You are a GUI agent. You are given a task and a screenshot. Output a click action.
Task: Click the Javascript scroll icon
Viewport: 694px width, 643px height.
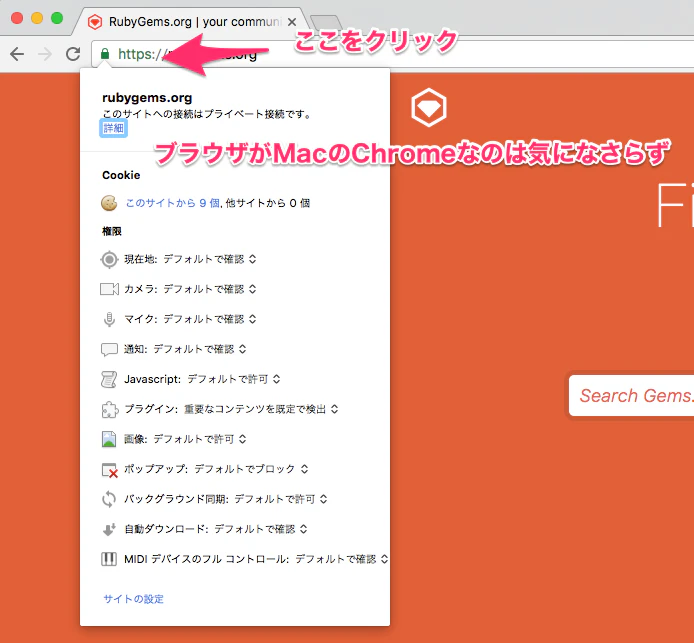[109, 379]
